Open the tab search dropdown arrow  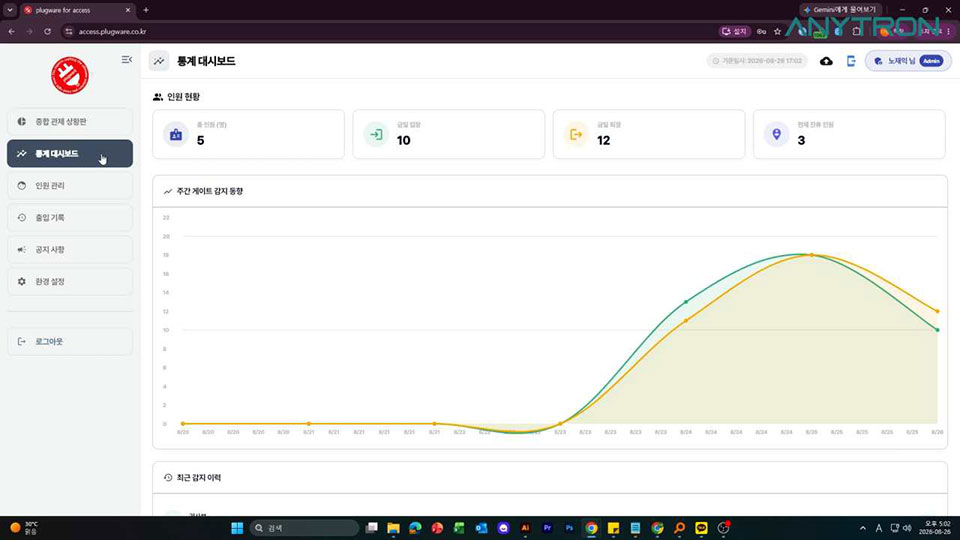10,10
